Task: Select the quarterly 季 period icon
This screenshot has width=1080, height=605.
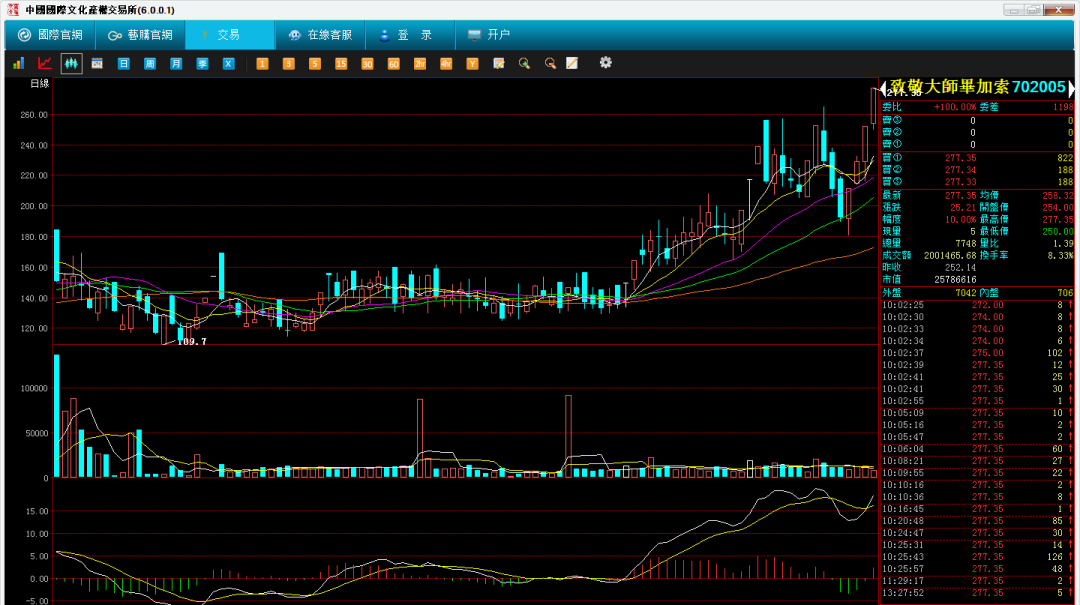Action: 202,63
